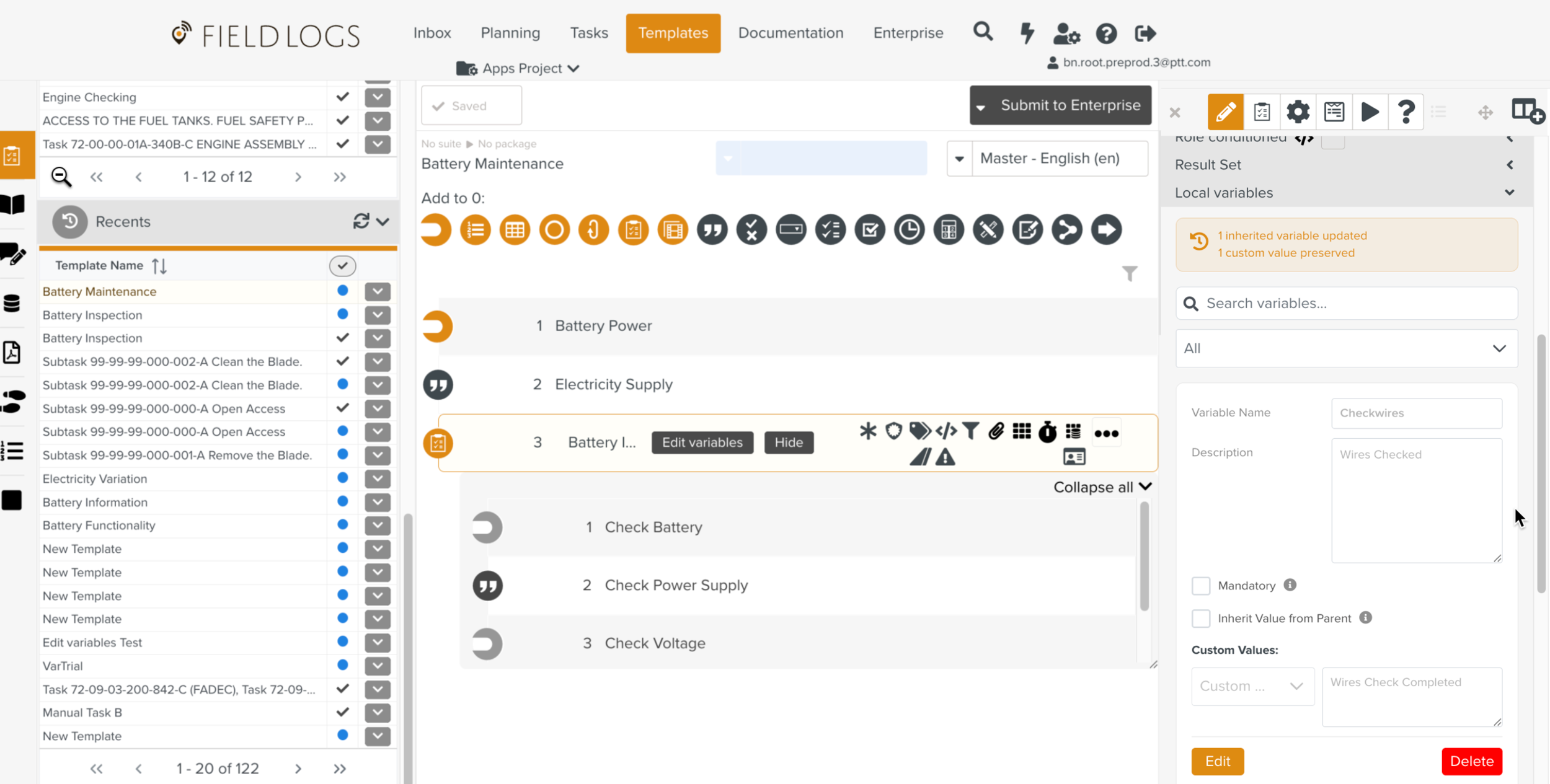The image size is (1550, 784).
Task: Click the filter funnel icon below toolbar
Action: tap(1130, 273)
